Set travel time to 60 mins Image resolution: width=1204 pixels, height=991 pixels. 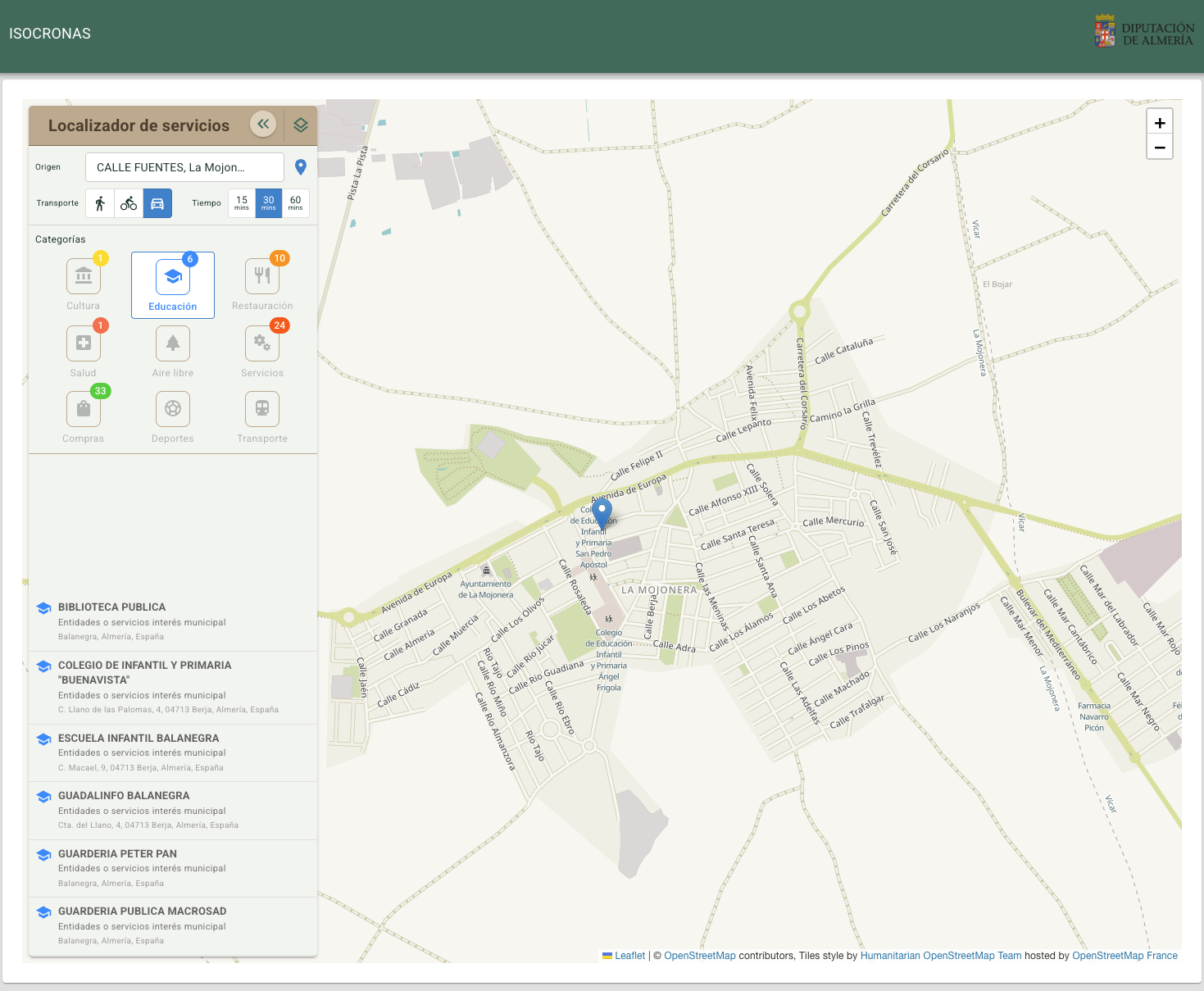[x=296, y=203]
